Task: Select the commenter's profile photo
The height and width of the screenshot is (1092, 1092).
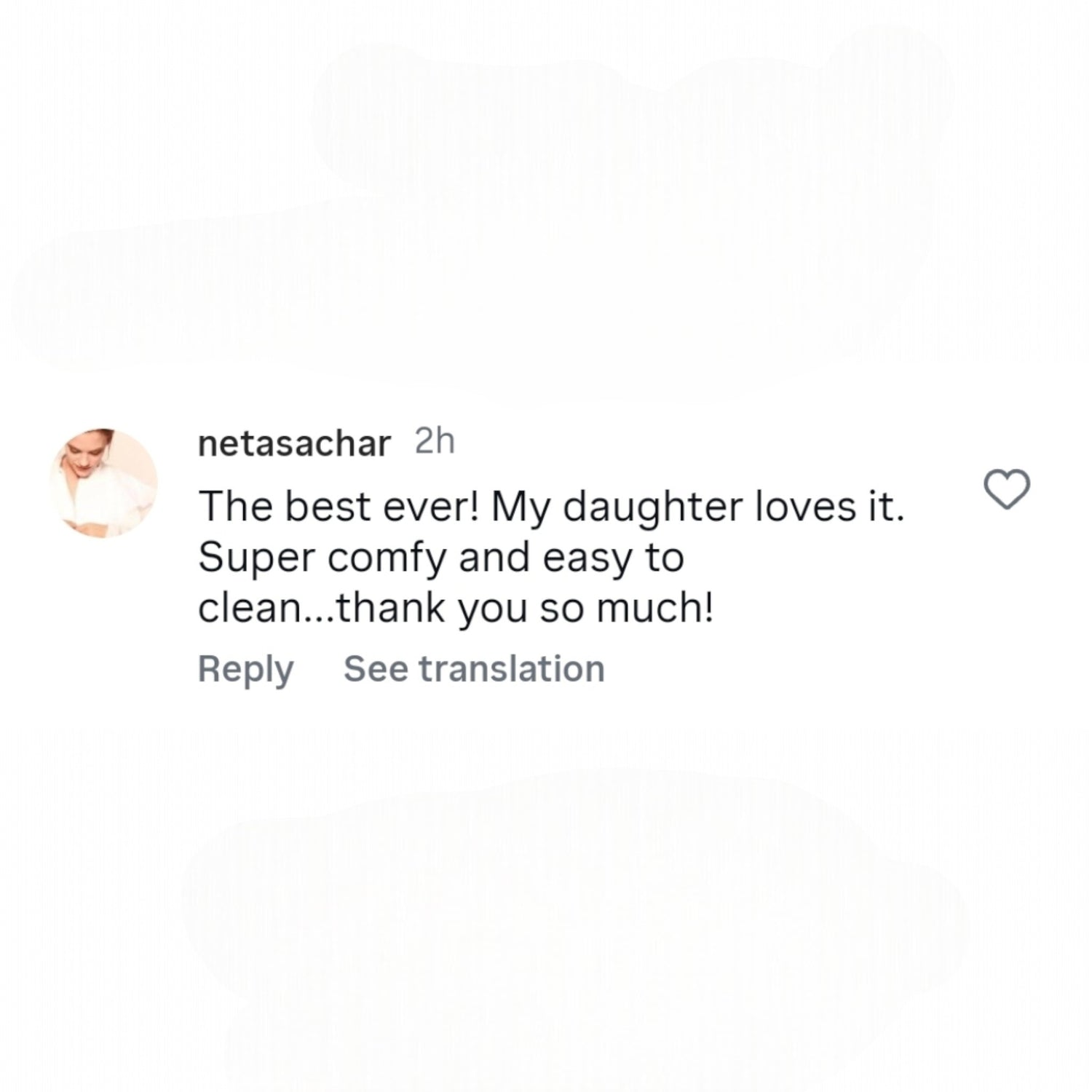Action: coord(103,483)
